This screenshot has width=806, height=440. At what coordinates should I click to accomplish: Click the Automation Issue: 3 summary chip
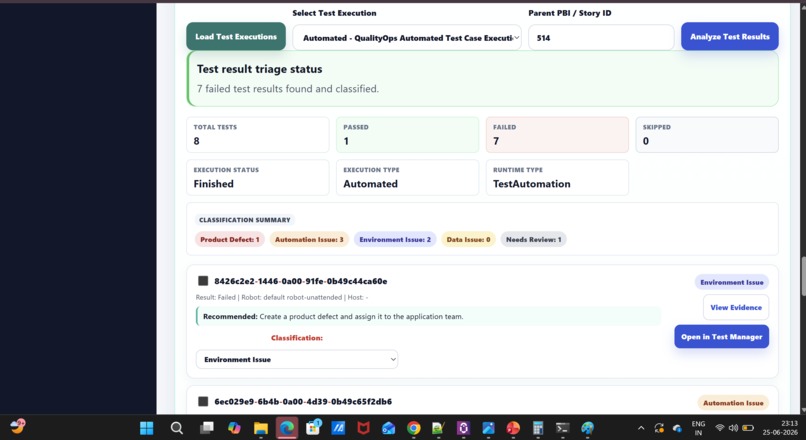pos(309,240)
